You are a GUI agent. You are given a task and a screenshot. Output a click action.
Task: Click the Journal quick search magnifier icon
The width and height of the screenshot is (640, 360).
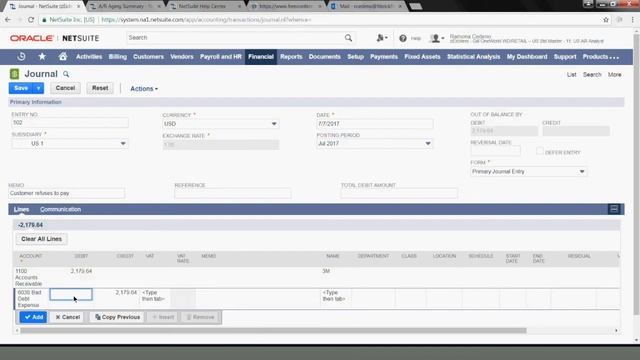click(x=66, y=74)
